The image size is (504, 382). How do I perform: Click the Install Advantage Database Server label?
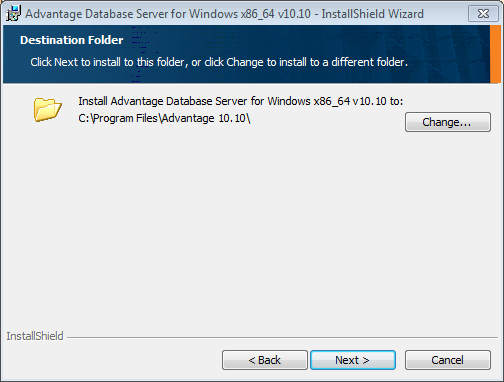click(x=241, y=101)
